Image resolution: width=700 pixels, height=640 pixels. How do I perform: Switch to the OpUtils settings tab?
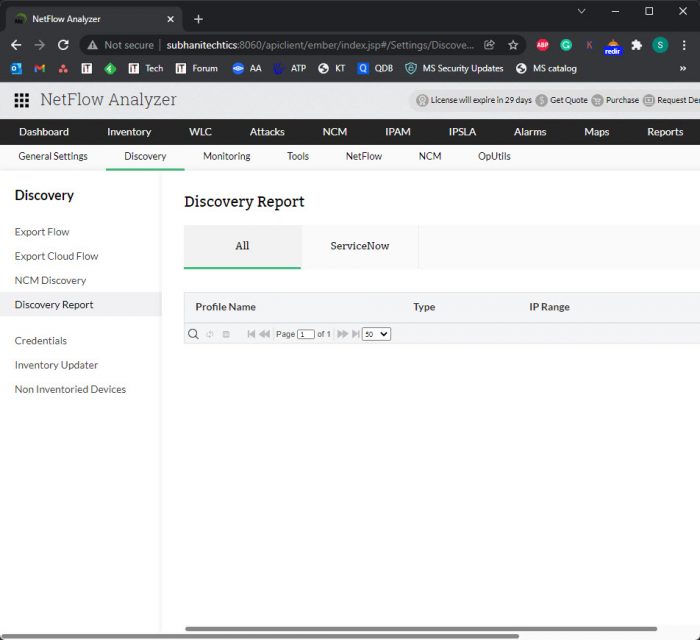point(494,156)
